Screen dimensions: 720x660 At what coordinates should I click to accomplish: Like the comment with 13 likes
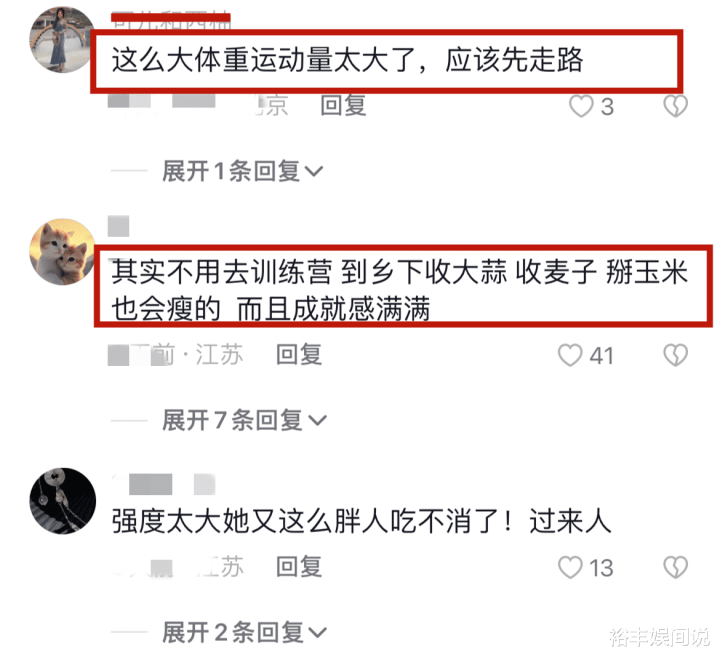570,567
